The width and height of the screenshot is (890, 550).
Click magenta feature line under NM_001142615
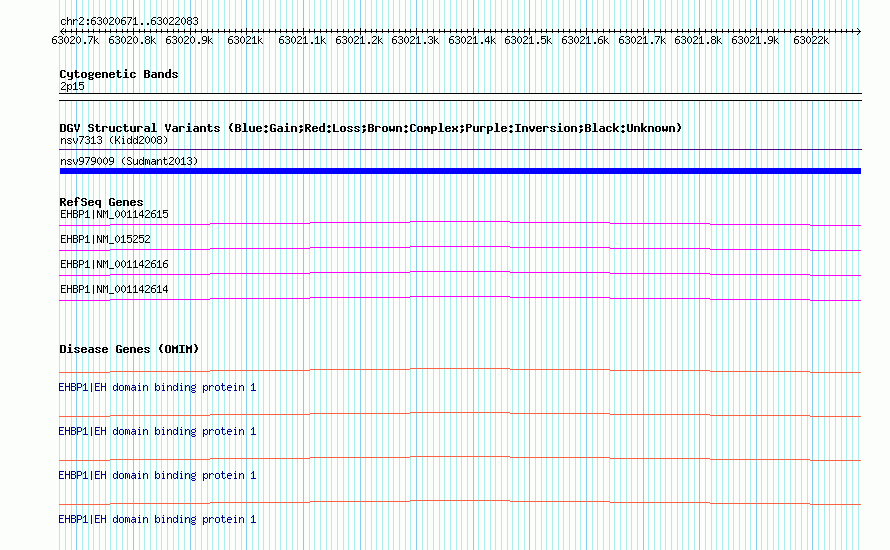click(460, 223)
